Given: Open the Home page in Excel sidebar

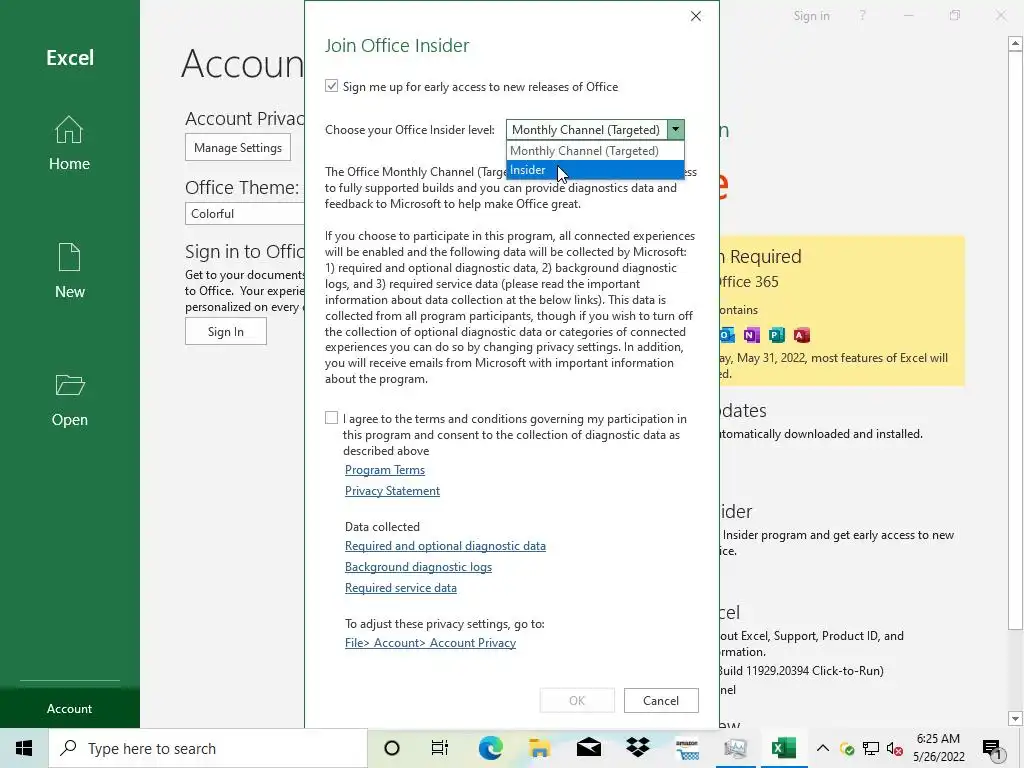Looking at the screenshot, I should tap(69, 143).
